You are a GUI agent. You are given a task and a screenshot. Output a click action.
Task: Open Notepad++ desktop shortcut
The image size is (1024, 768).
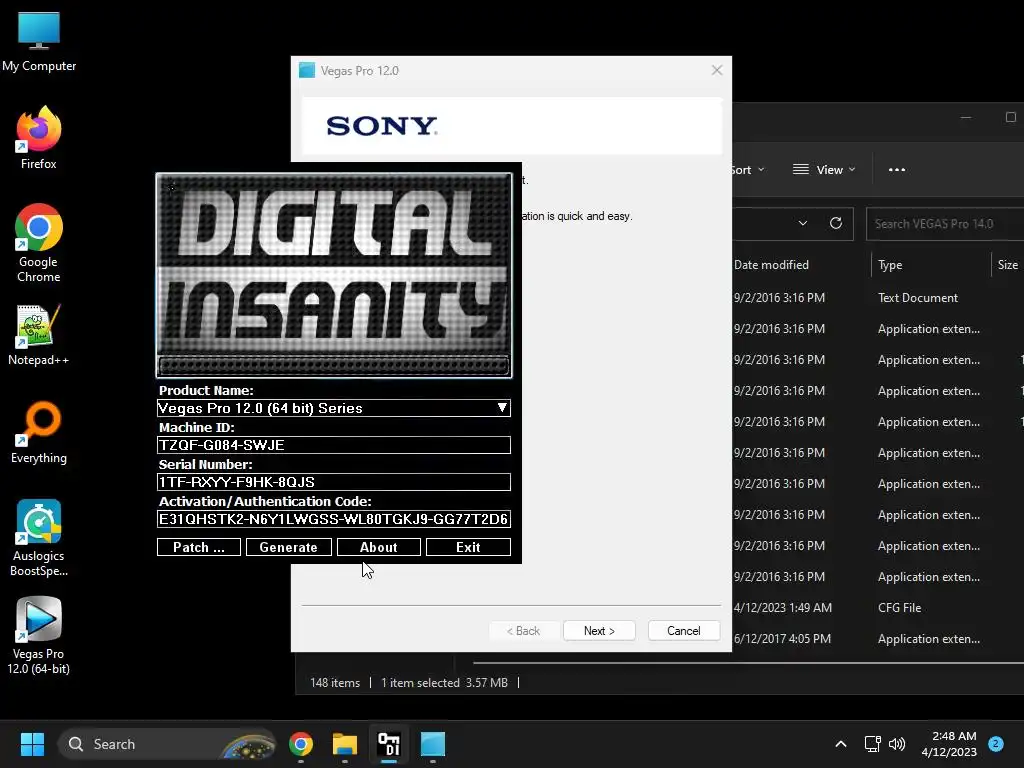(39, 336)
